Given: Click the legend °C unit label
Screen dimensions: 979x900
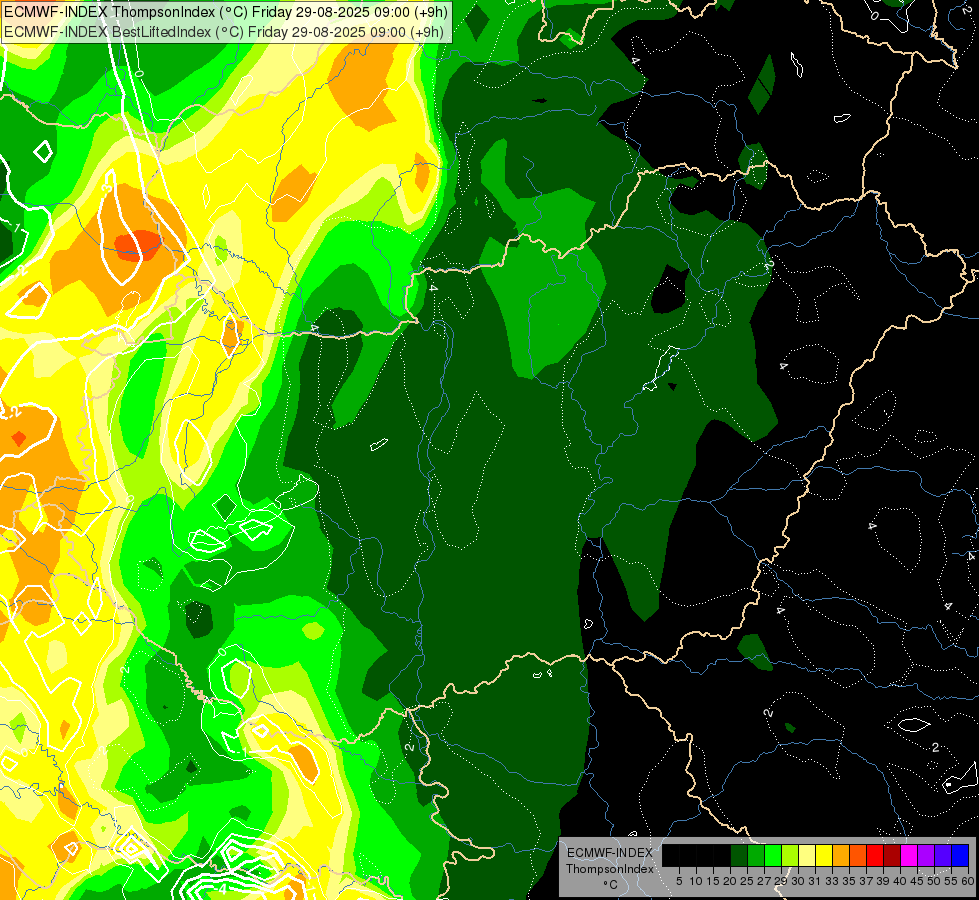Looking at the screenshot, I should point(611,885).
